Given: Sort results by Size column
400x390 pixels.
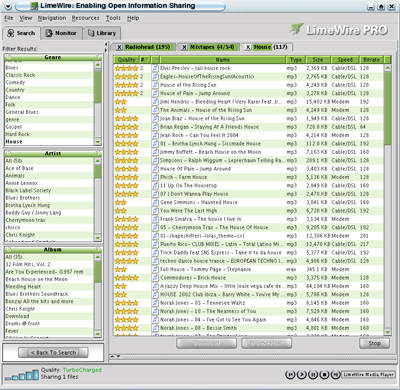Looking at the screenshot, I should coord(318,60).
